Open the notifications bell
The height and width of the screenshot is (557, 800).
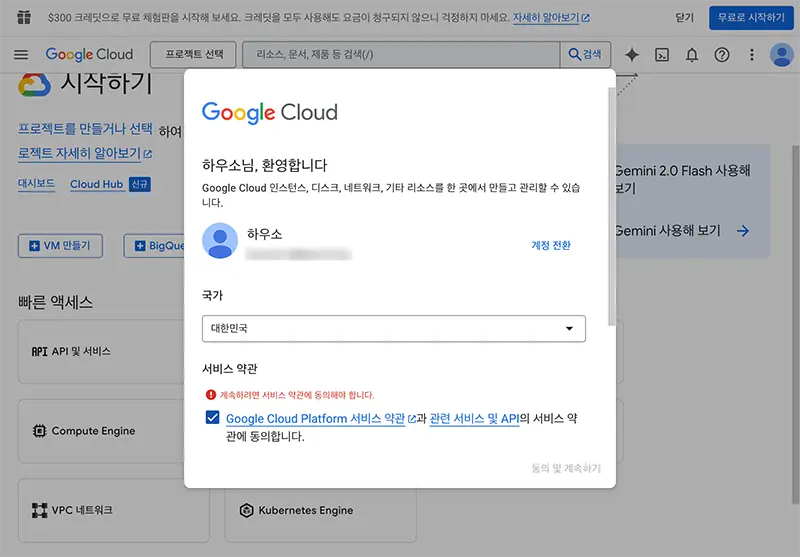[692, 55]
